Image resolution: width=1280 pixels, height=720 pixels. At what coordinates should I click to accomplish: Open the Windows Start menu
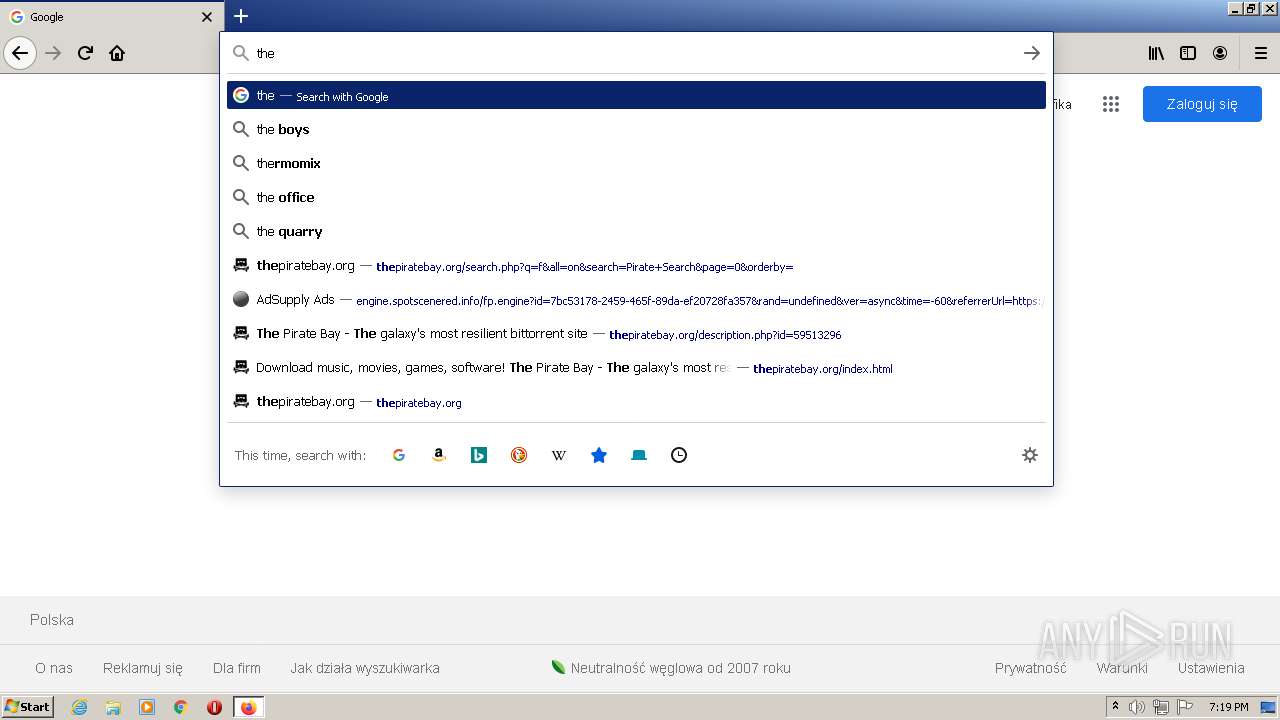pyautogui.click(x=27, y=707)
